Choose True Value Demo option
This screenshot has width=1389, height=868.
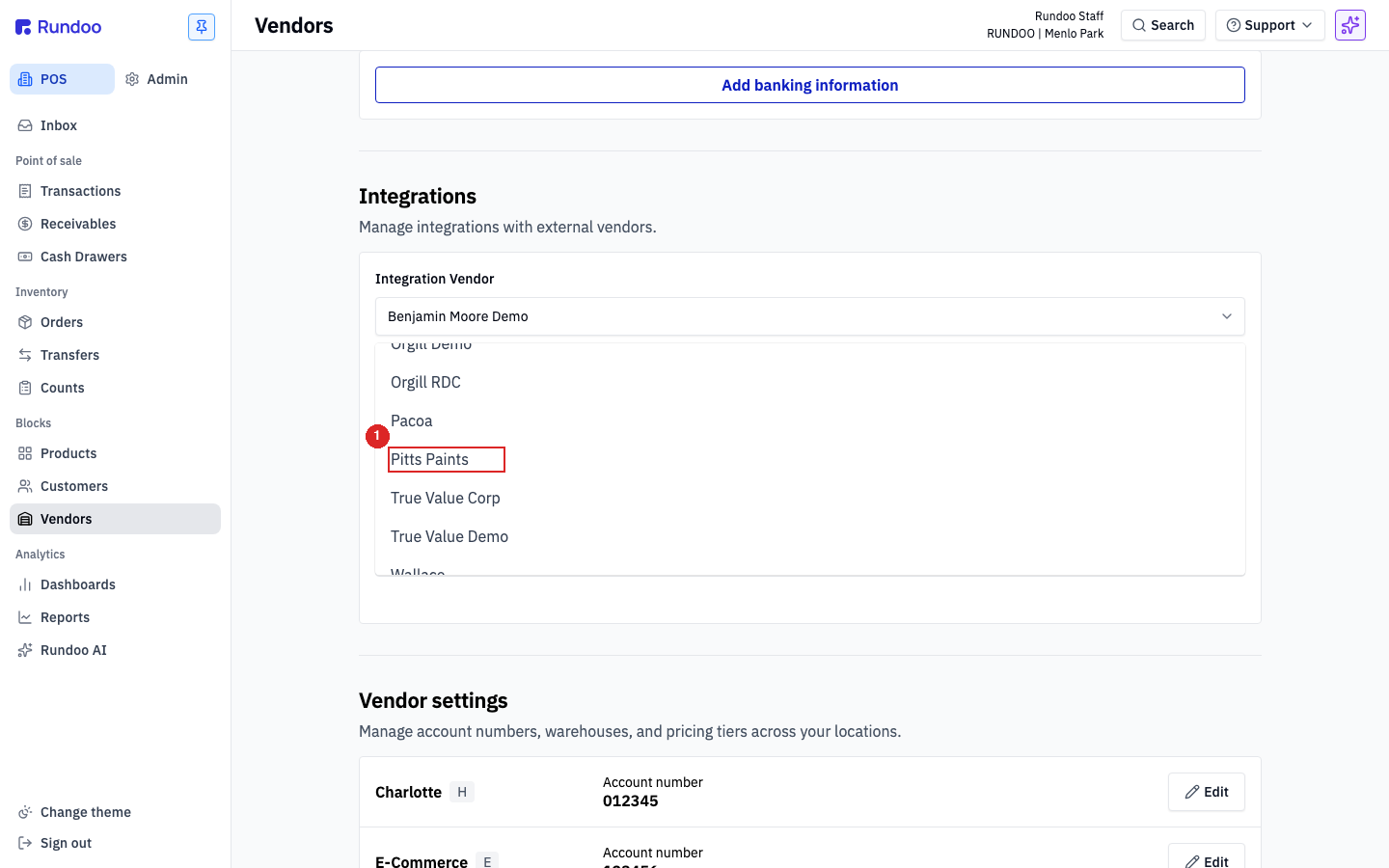point(810,536)
